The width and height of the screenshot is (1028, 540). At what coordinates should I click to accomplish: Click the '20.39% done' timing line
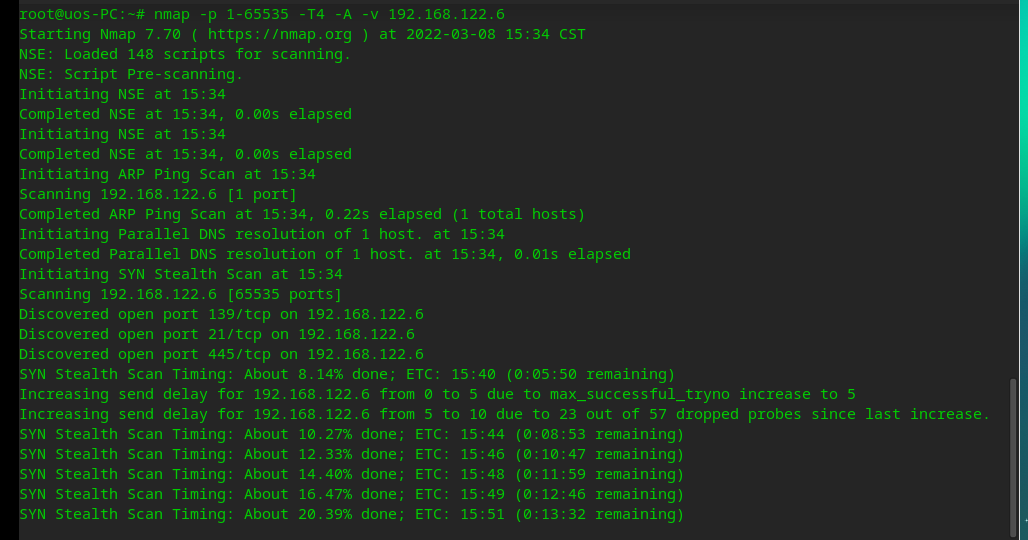click(x=351, y=514)
